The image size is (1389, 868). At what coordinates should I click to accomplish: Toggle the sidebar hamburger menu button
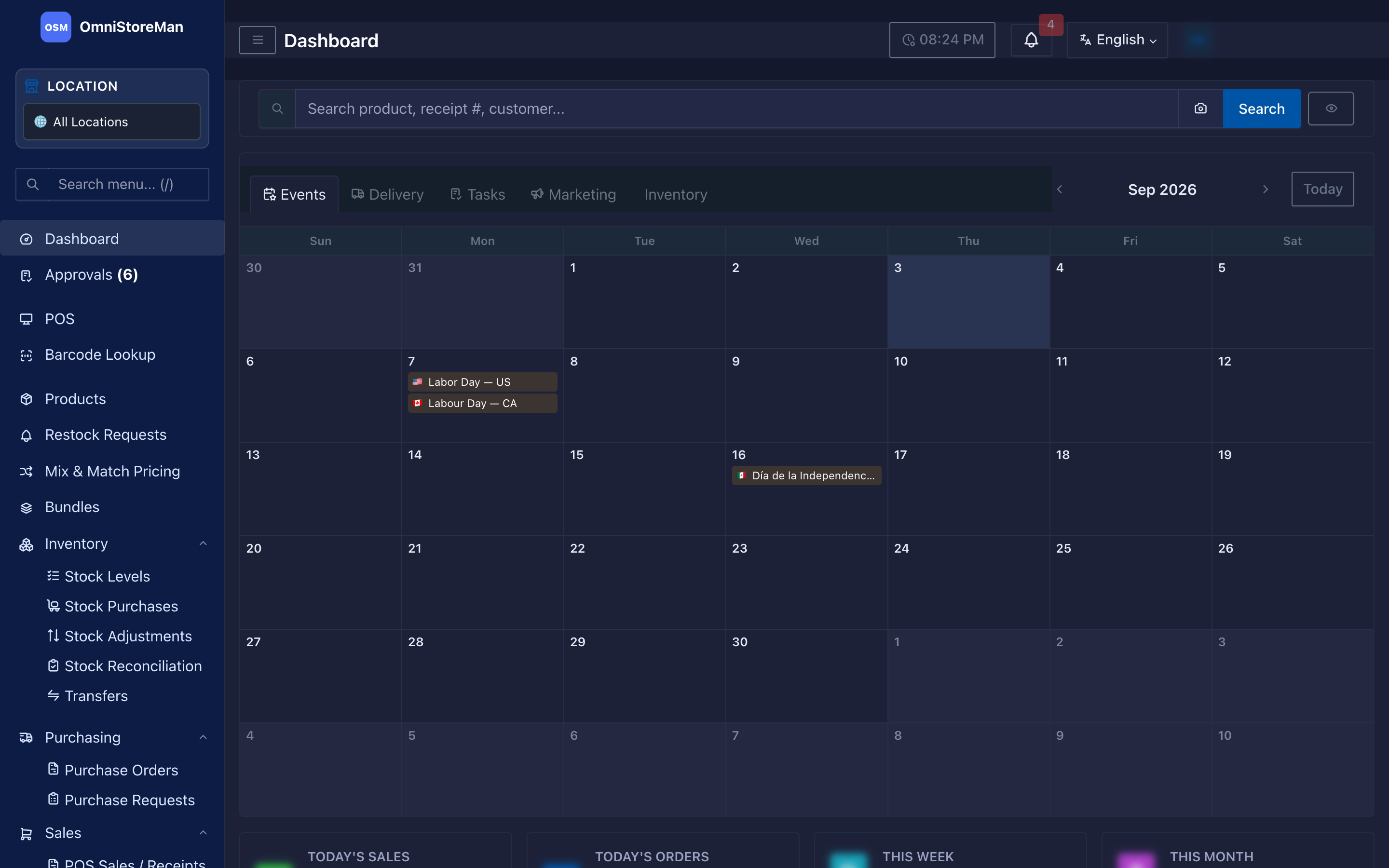(x=257, y=40)
